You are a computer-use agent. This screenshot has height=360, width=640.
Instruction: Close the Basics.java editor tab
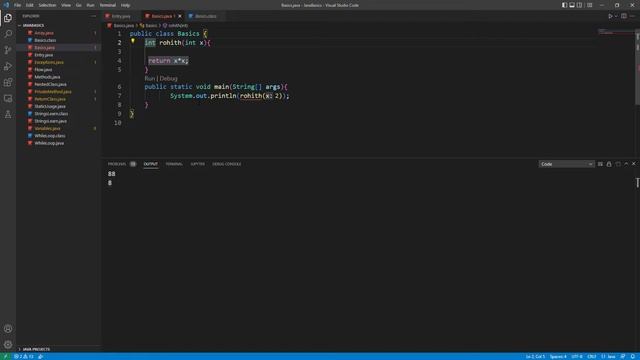coord(180,16)
